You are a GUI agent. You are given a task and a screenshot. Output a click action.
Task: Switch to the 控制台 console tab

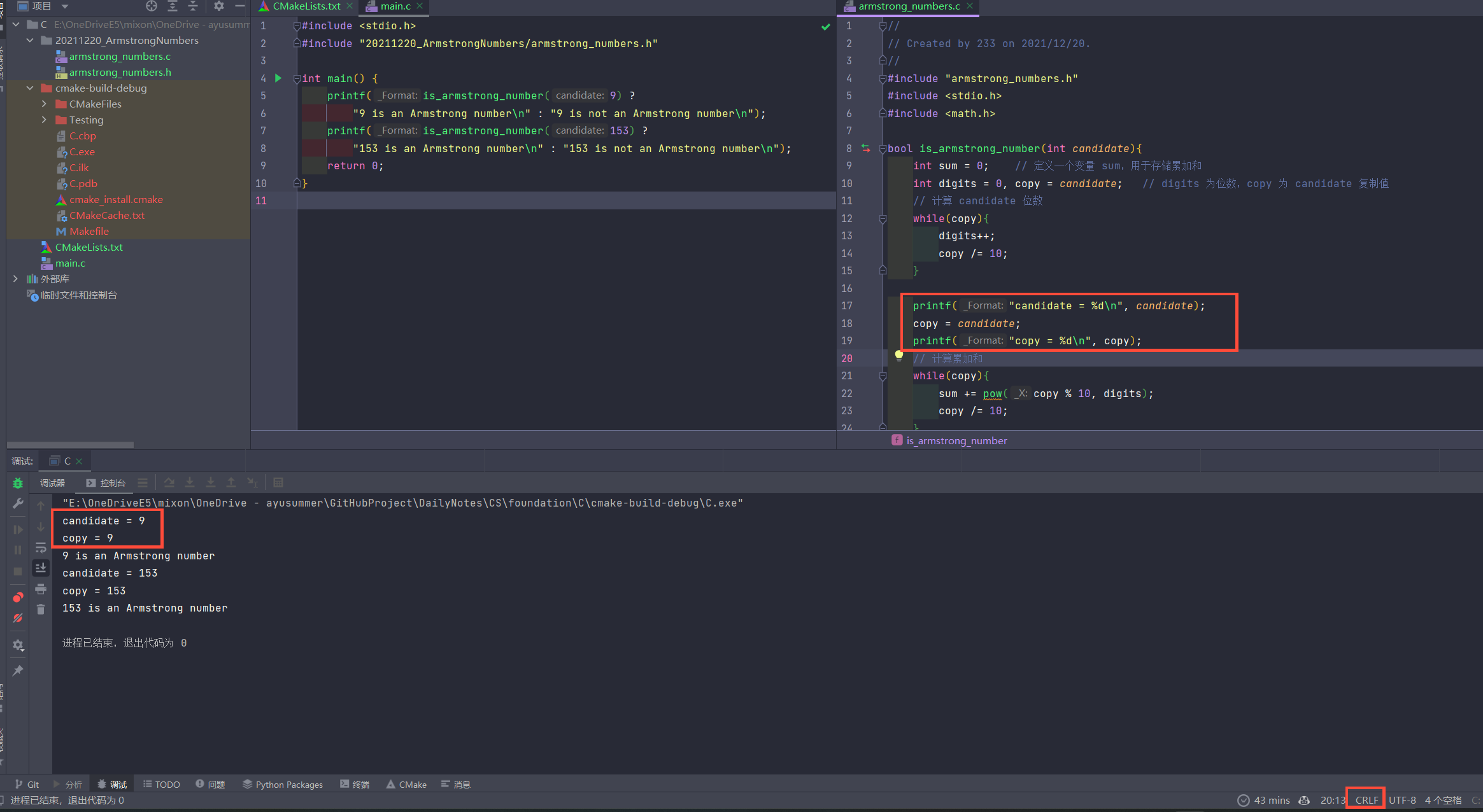pos(106,483)
